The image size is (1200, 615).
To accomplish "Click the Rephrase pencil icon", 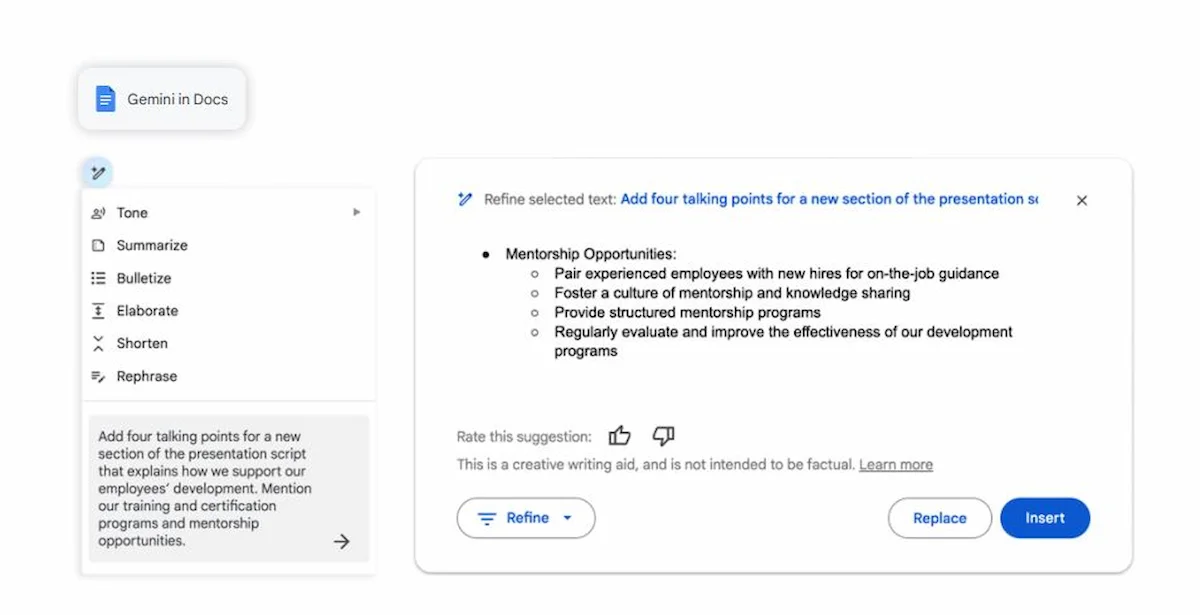I will 98,377.
